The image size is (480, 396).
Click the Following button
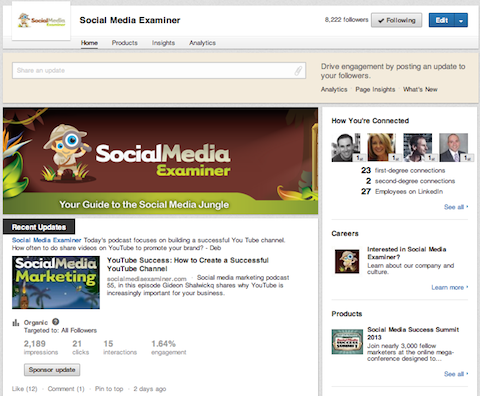(397, 20)
